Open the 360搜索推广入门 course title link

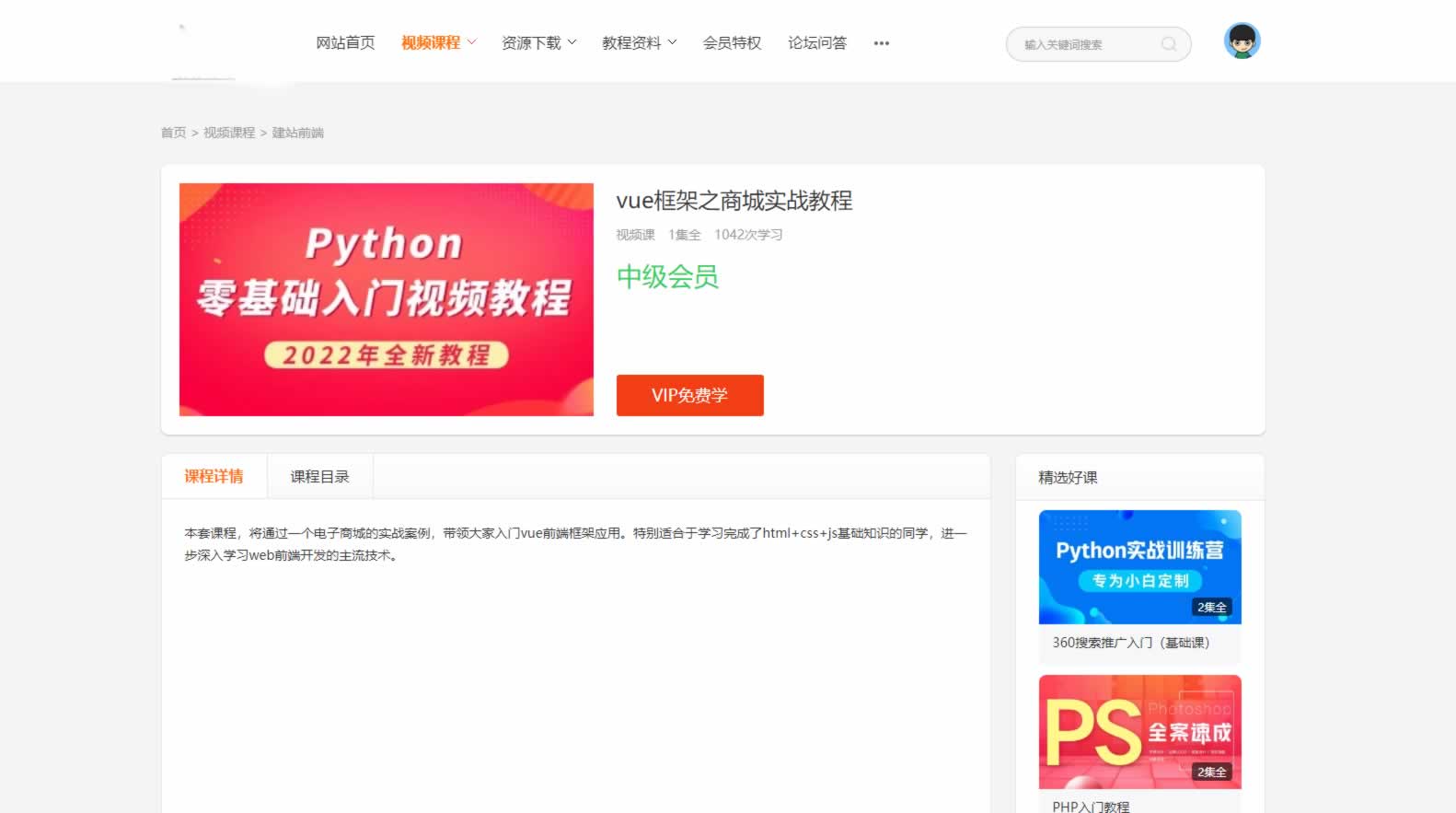tap(1130, 643)
